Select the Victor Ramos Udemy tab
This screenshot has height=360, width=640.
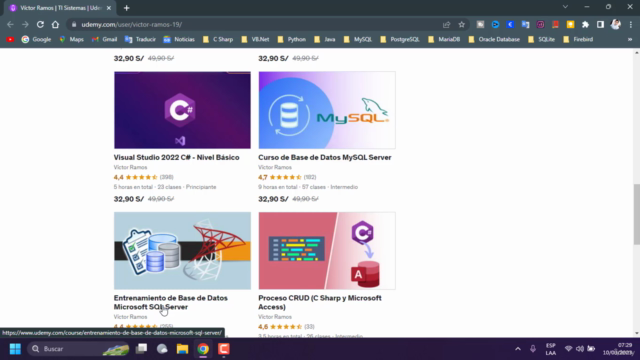59,8
